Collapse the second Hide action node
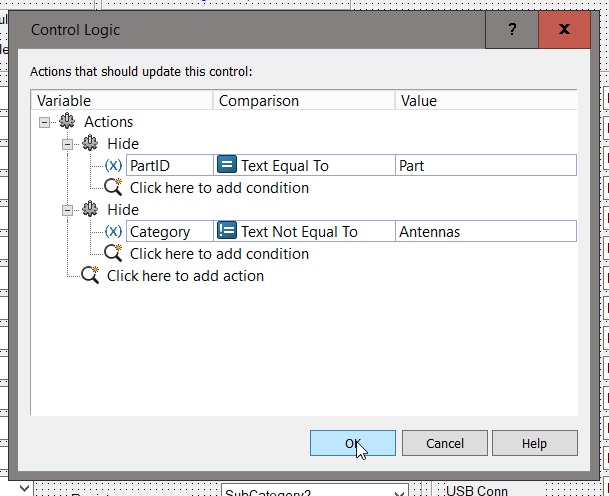This screenshot has height=496, width=609. coord(67,211)
